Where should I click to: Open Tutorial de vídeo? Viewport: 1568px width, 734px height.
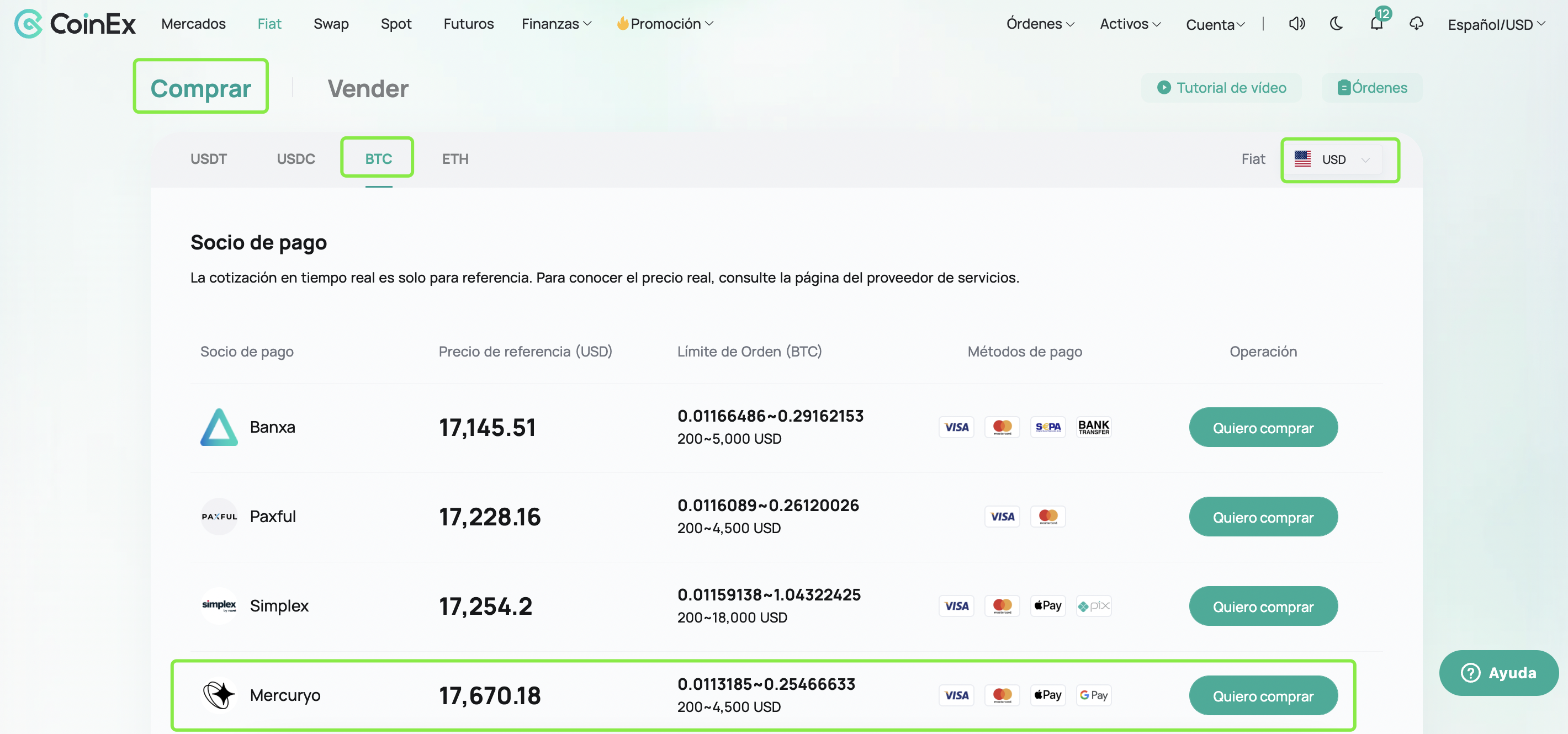(x=1221, y=88)
